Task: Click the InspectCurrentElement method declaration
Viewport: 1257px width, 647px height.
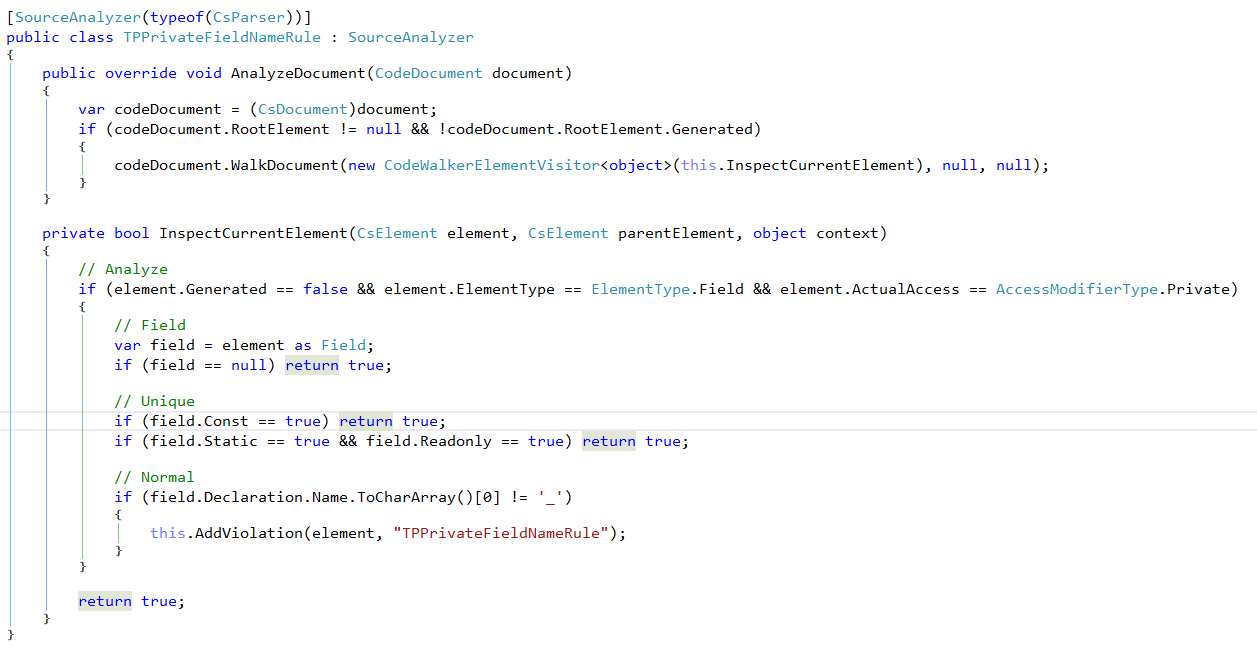Action: pos(253,233)
